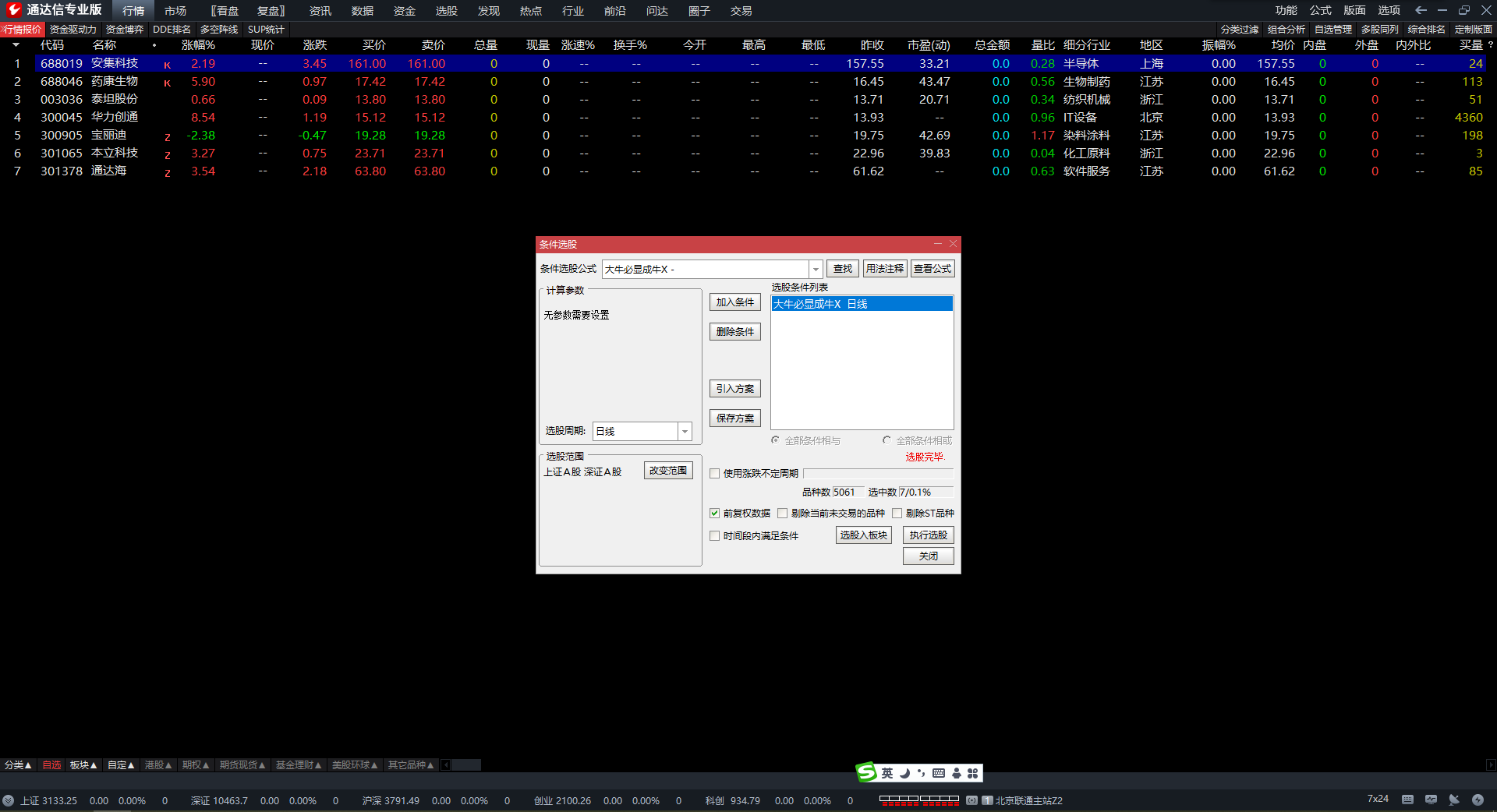
Task: Click the lightning bolt status icon
Action: pyautogui.click(x=1478, y=800)
